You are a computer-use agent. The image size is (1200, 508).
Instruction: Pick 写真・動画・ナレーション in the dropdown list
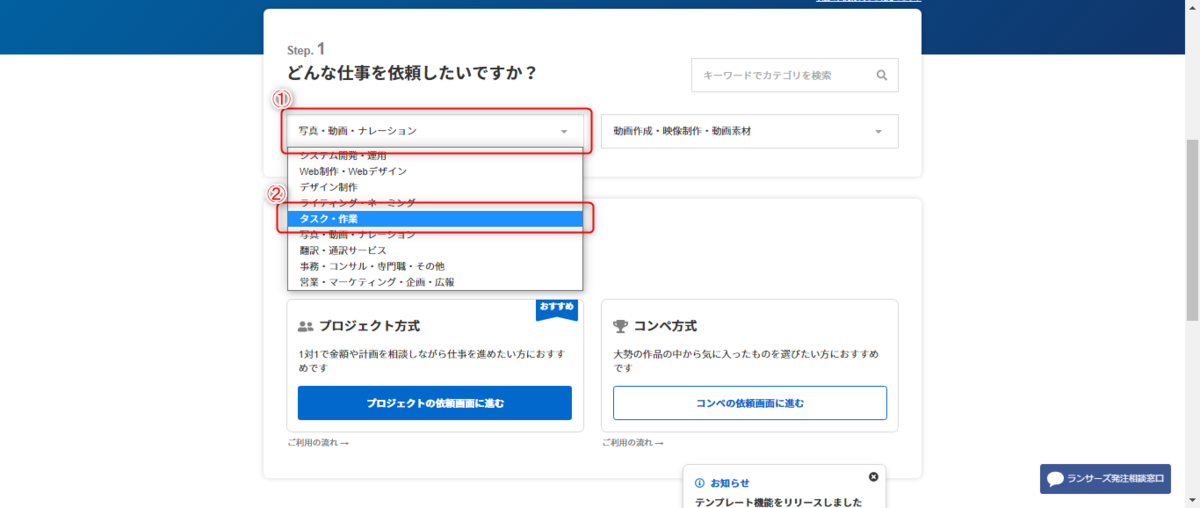(x=435, y=234)
